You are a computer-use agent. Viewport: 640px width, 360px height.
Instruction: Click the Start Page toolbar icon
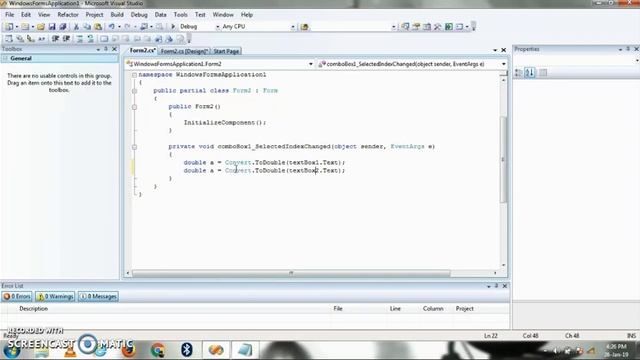point(449,27)
